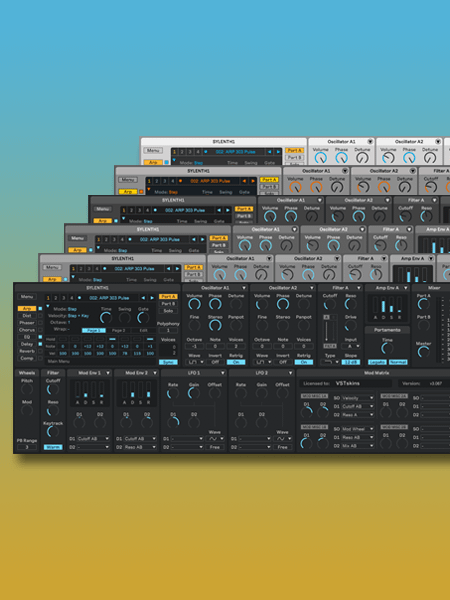The width and height of the screenshot is (450, 600).
Task: Open Filter A Type dropdown in front window
Action: coord(330,362)
